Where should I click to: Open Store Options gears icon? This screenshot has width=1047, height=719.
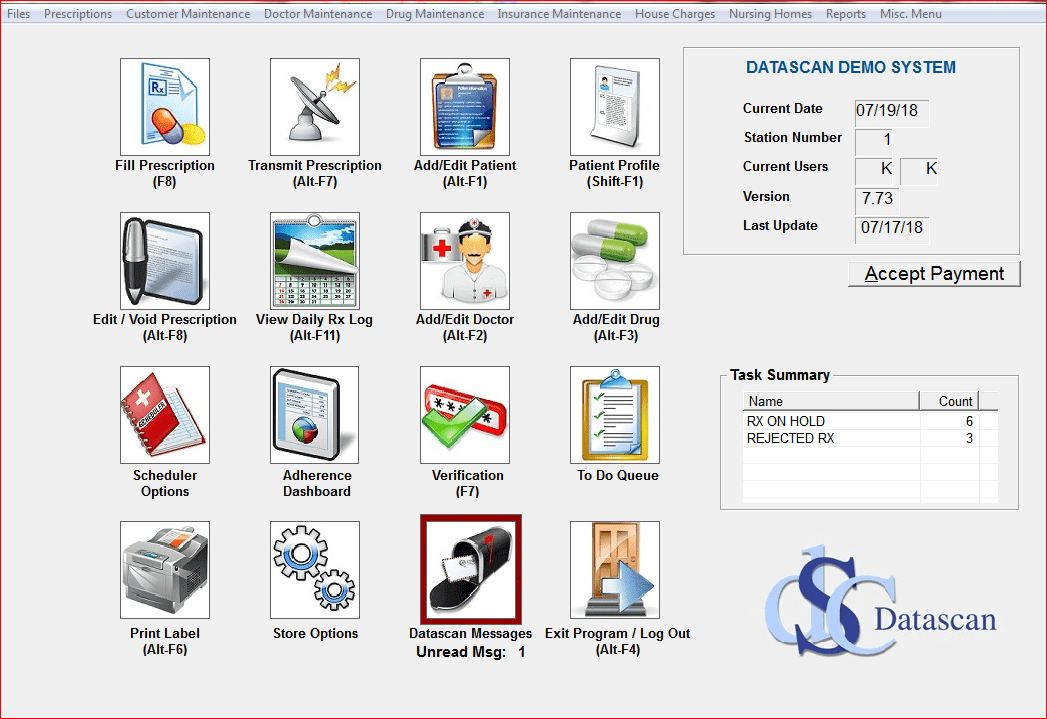[x=315, y=570]
